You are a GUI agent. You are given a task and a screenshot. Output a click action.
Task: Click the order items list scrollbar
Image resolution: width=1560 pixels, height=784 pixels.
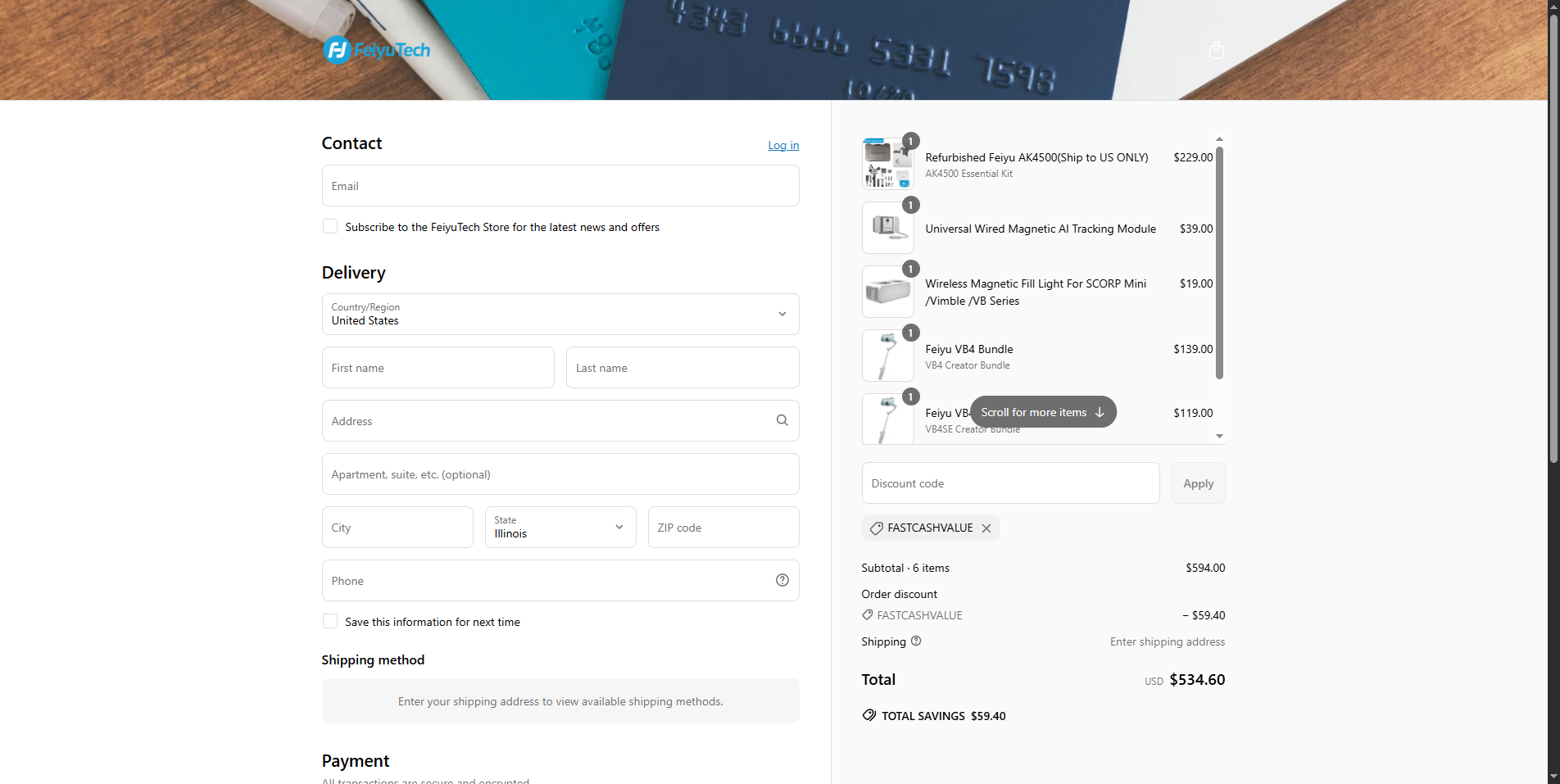(1219, 263)
